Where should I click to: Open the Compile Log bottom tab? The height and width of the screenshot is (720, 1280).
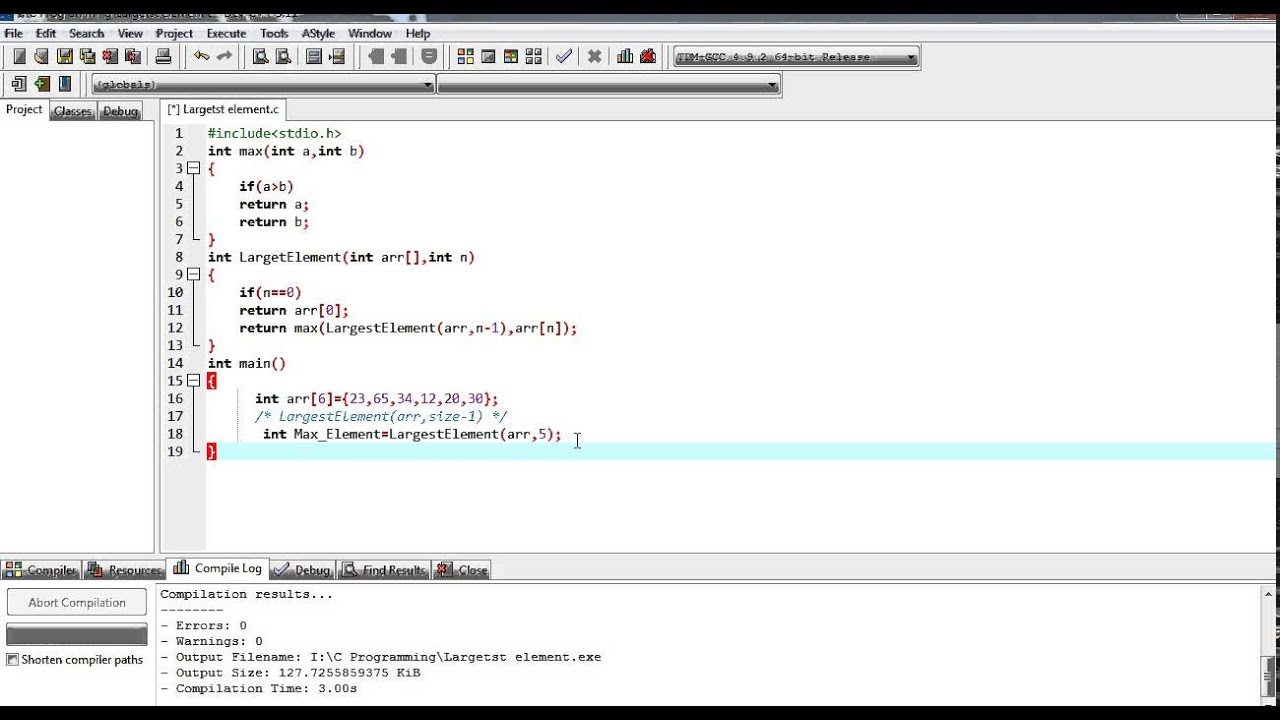click(218, 568)
